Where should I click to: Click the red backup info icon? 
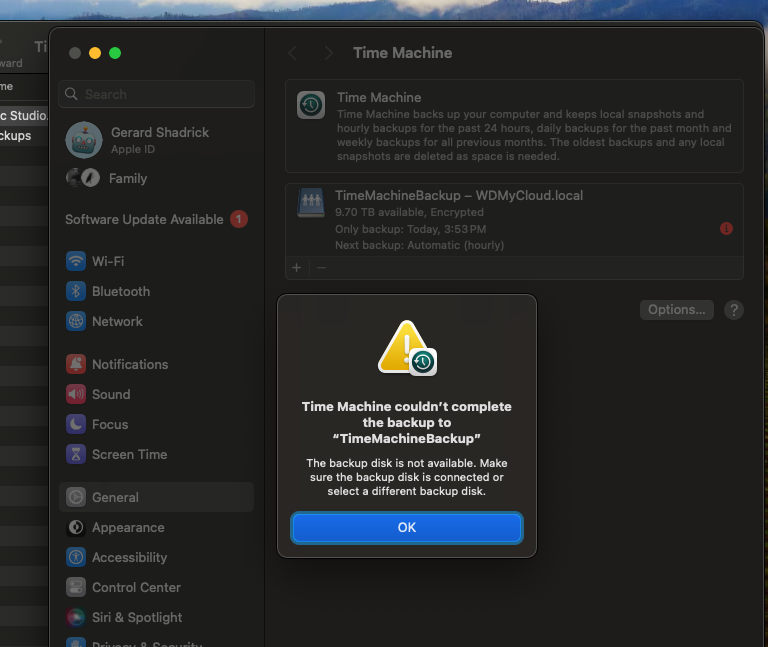click(x=726, y=228)
